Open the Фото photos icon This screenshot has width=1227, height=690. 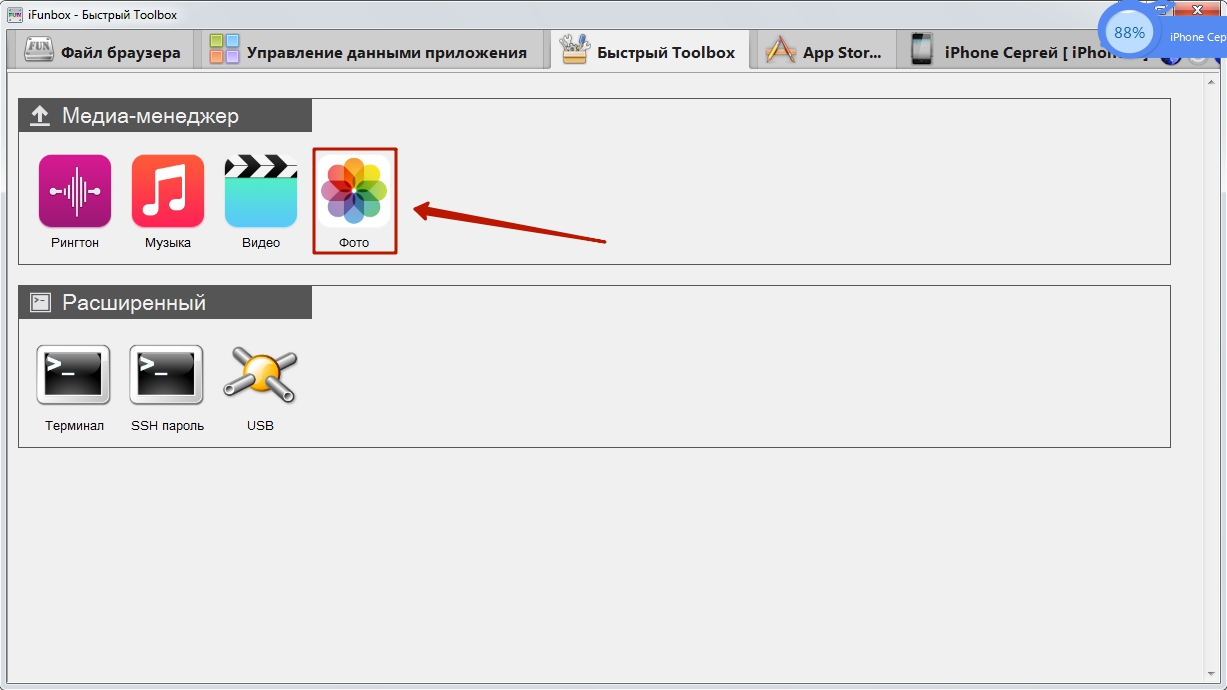click(x=355, y=191)
